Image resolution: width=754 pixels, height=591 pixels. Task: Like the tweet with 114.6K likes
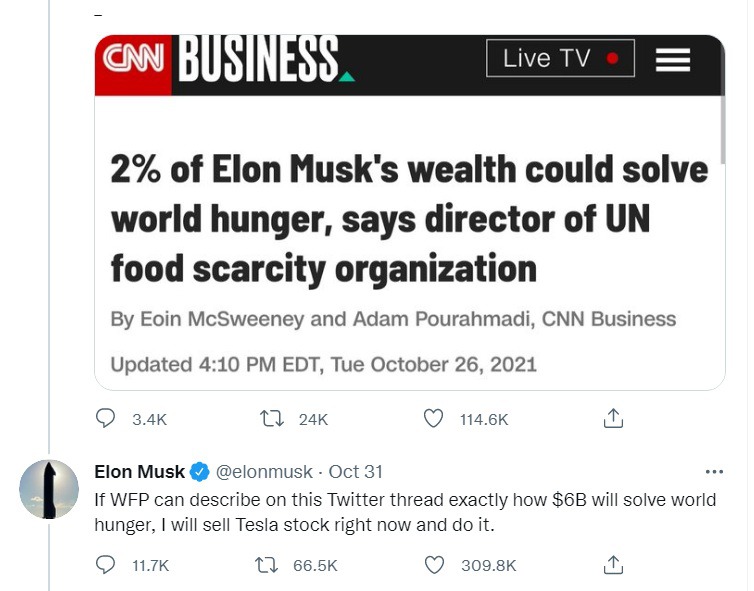click(433, 418)
